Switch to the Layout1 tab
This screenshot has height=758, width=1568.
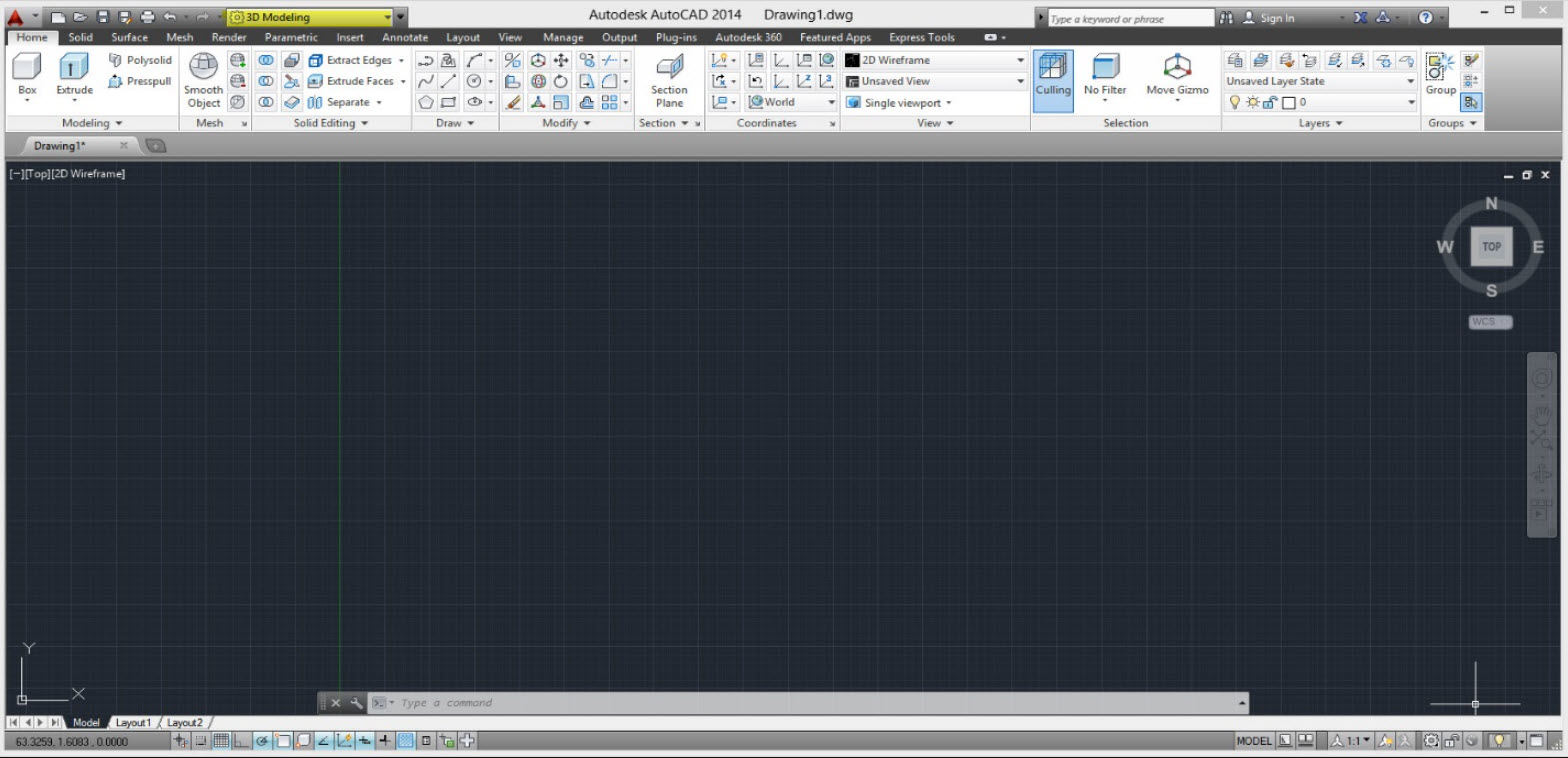tap(133, 722)
